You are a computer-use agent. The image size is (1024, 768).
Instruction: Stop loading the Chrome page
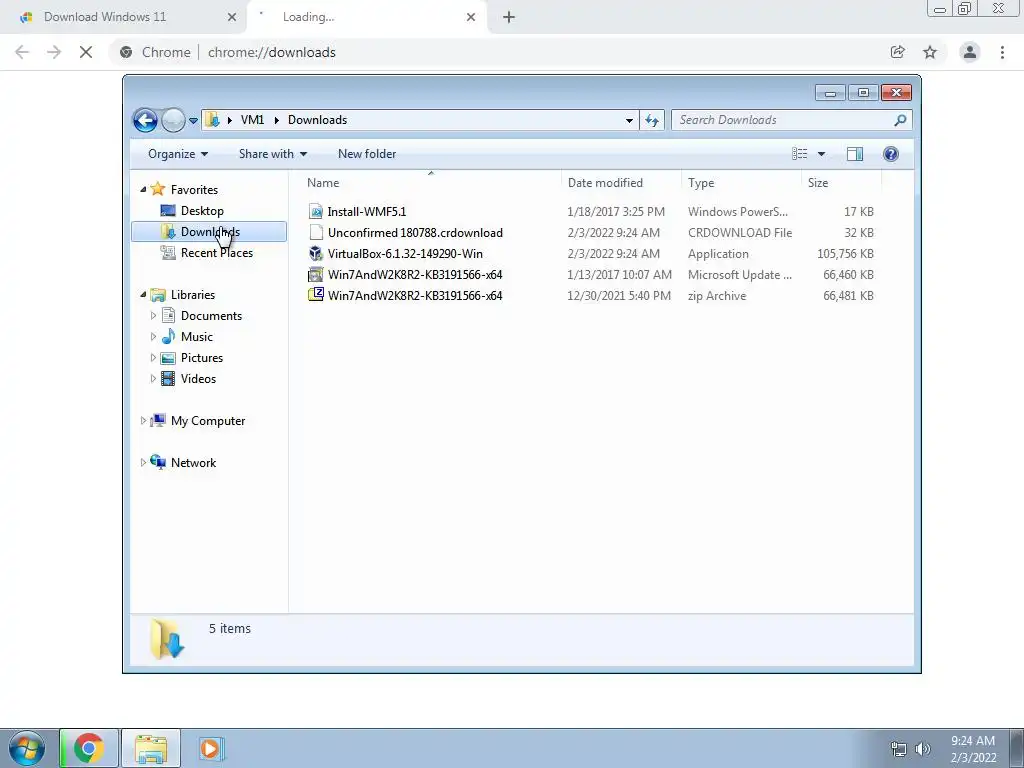click(86, 52)
